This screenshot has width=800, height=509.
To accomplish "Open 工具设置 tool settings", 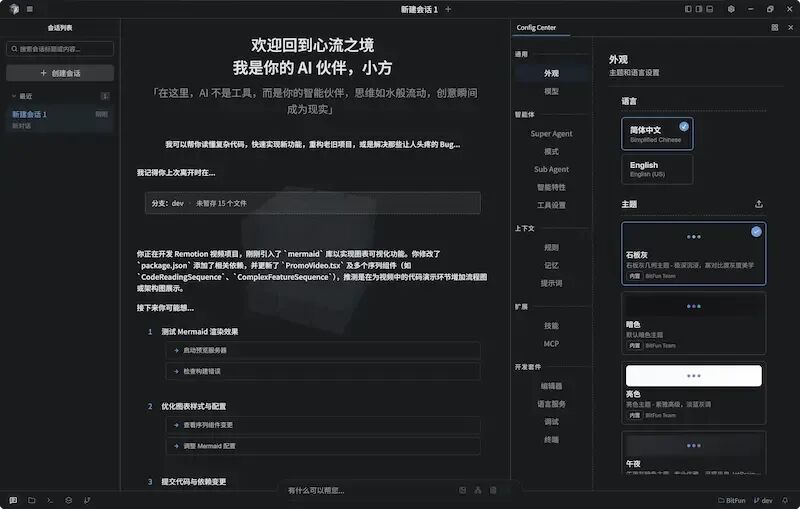I will [552, 205].
